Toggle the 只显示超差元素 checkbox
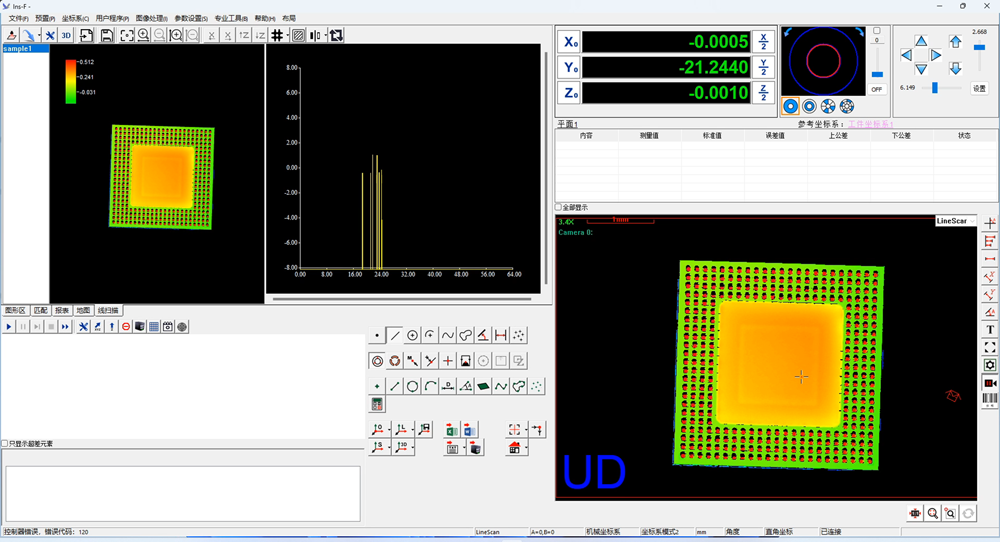1000x542 pixels. point(5,444)
